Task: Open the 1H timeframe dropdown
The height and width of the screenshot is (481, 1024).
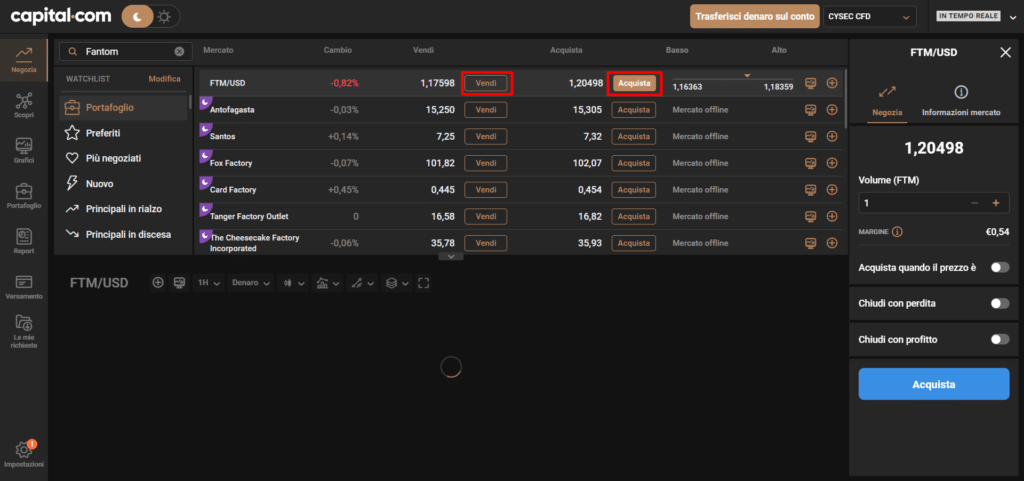Action: 209,283
